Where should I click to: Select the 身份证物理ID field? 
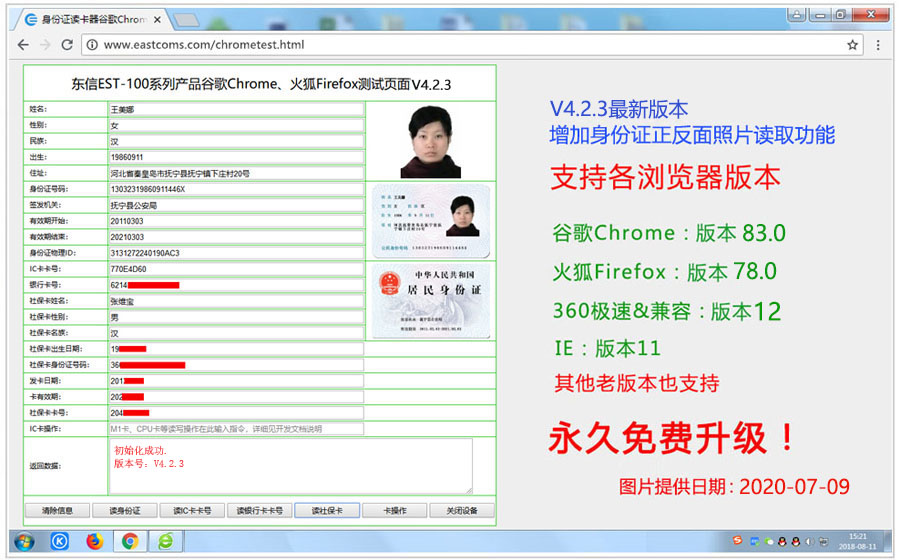click(x=236, y=253)
